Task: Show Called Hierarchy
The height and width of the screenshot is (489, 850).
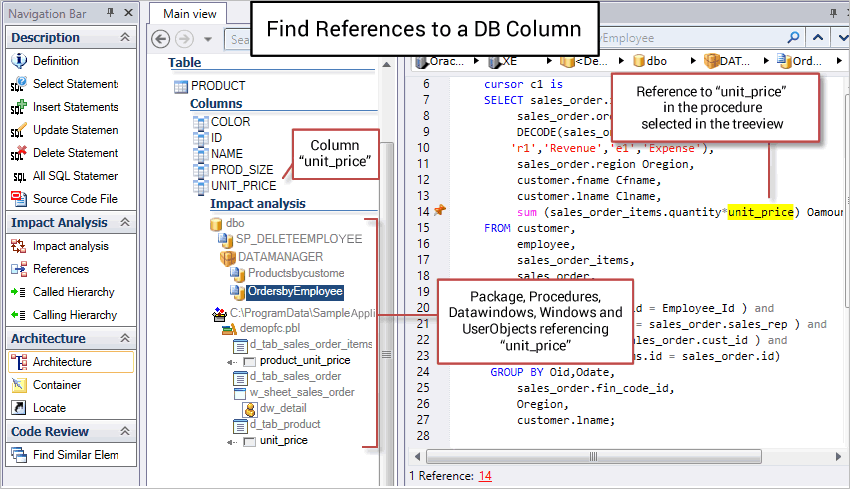Action: pyautogui.click(x=62, y=292)
